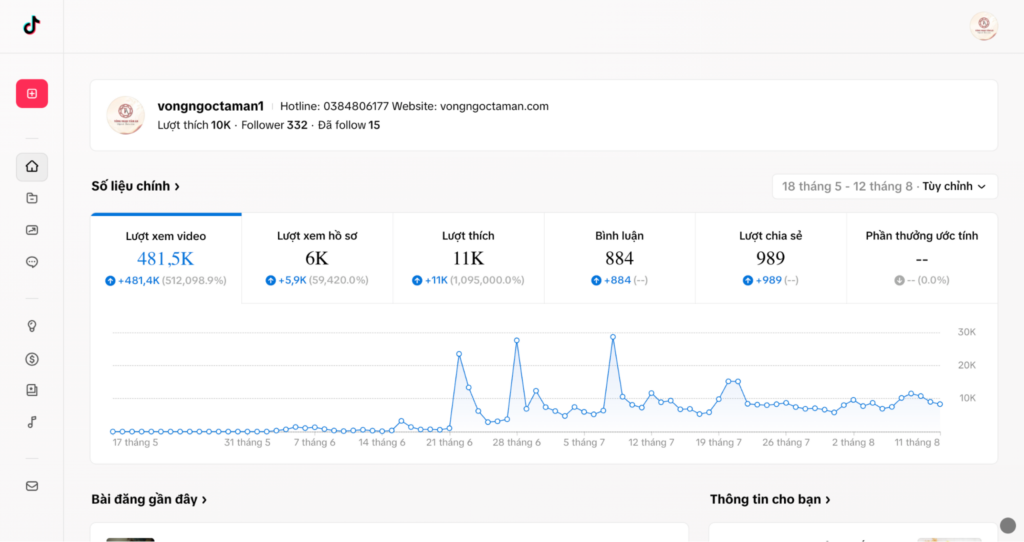Click the red upload plus button
The width and height of the screenshot is (1024, 542).
[32, 93]
